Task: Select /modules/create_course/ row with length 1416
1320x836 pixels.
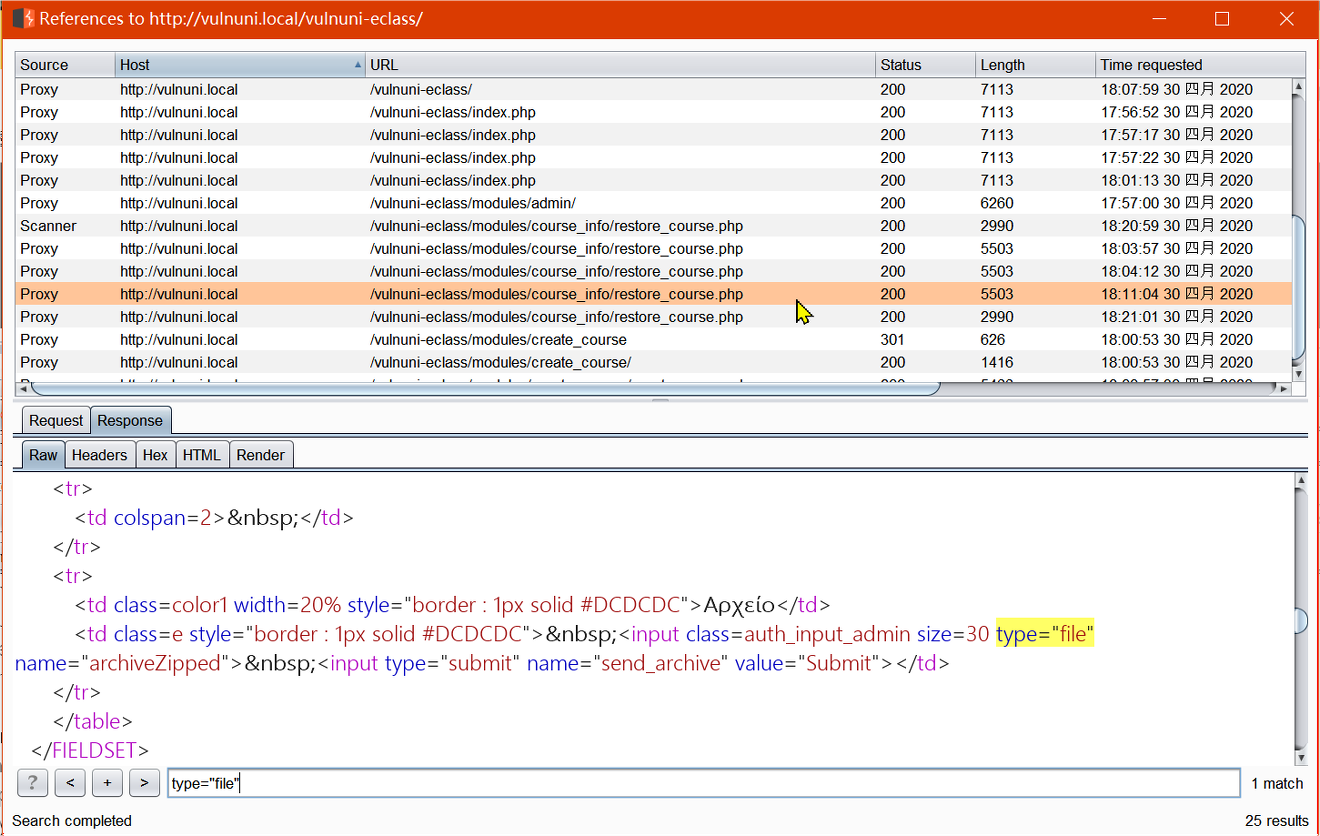Action: 654,363
